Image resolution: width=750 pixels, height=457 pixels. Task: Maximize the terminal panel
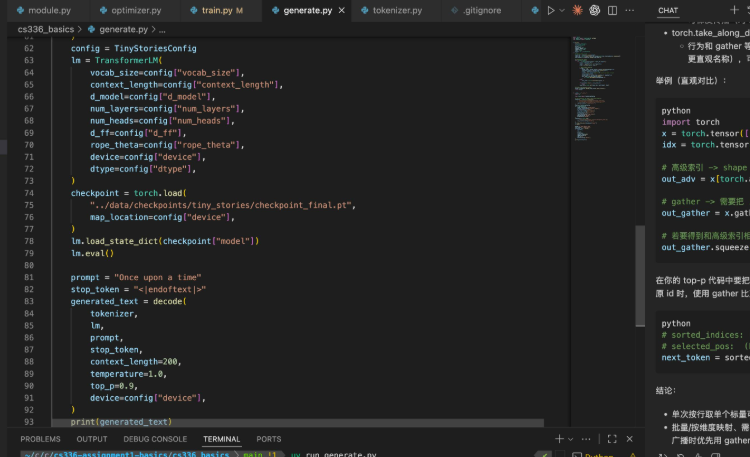click(x=612, y=439)
